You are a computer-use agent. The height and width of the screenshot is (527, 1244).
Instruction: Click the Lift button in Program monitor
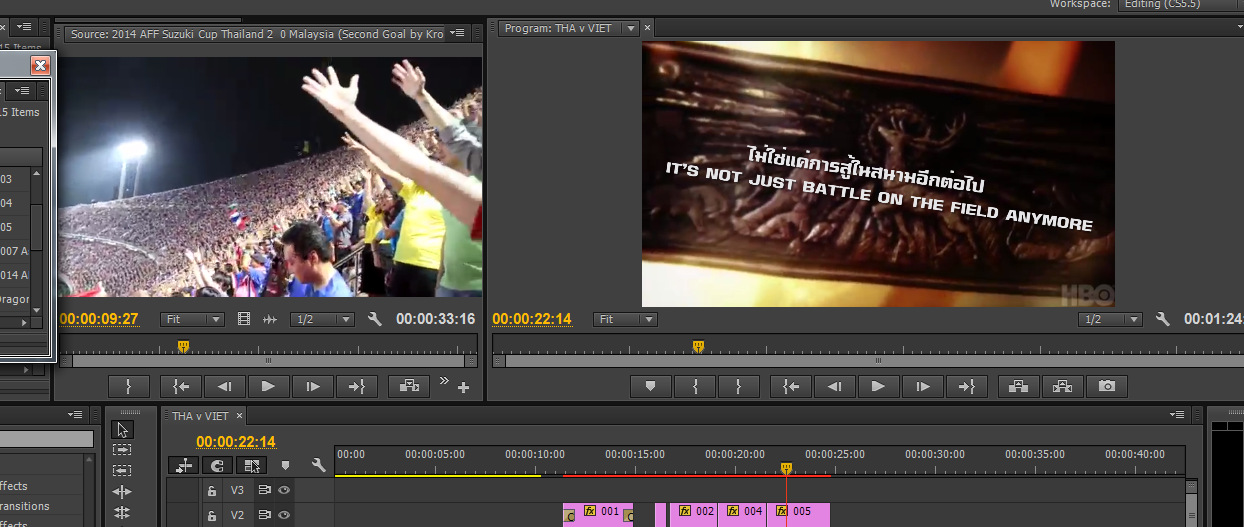click(x=1018, y=386)
